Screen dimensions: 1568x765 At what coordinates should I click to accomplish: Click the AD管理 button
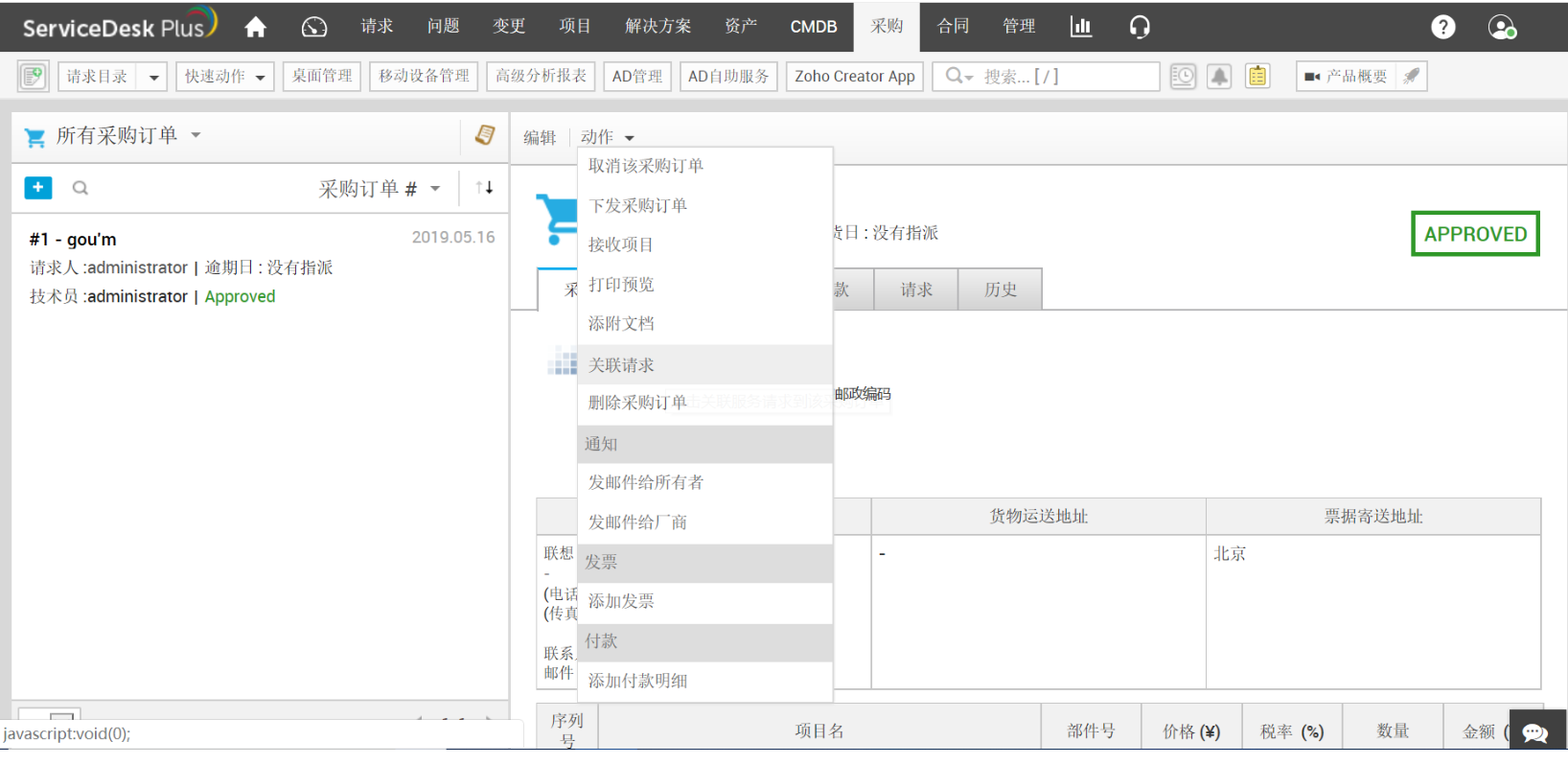point(637,76)
